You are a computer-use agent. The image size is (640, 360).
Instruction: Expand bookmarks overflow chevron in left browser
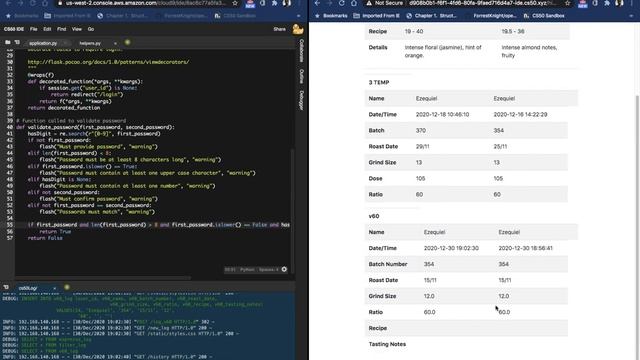pos(299,16)
